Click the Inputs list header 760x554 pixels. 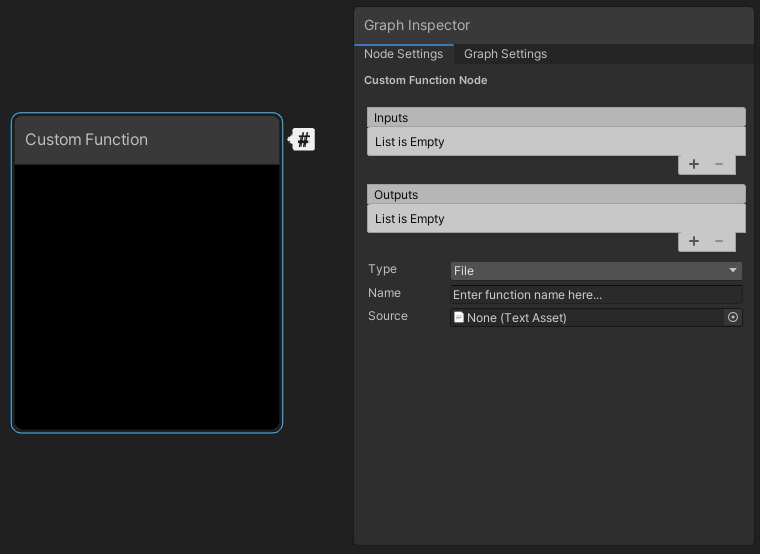(556, 117)
